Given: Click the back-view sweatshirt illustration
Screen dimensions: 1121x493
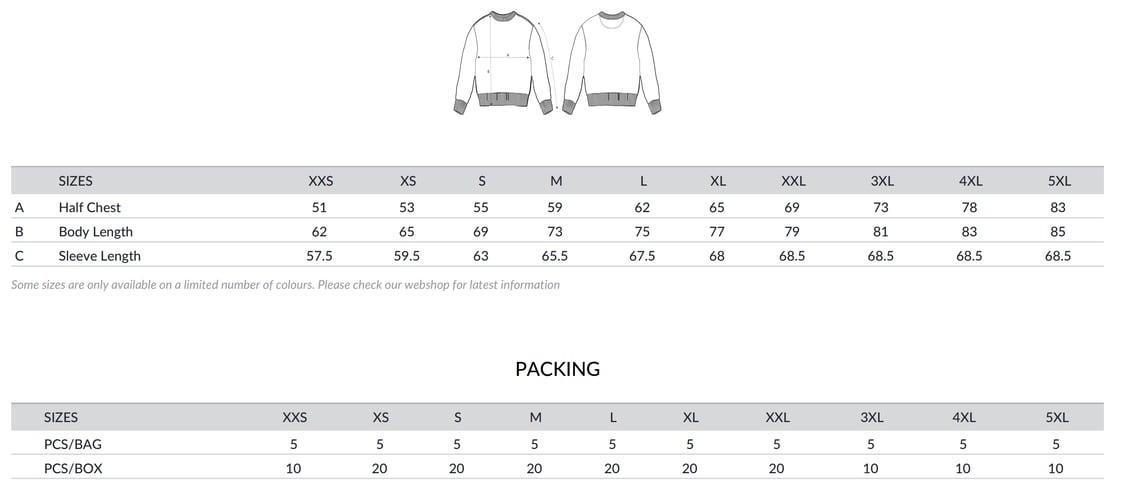Looking at the screenshot, I should pos(613,62).
